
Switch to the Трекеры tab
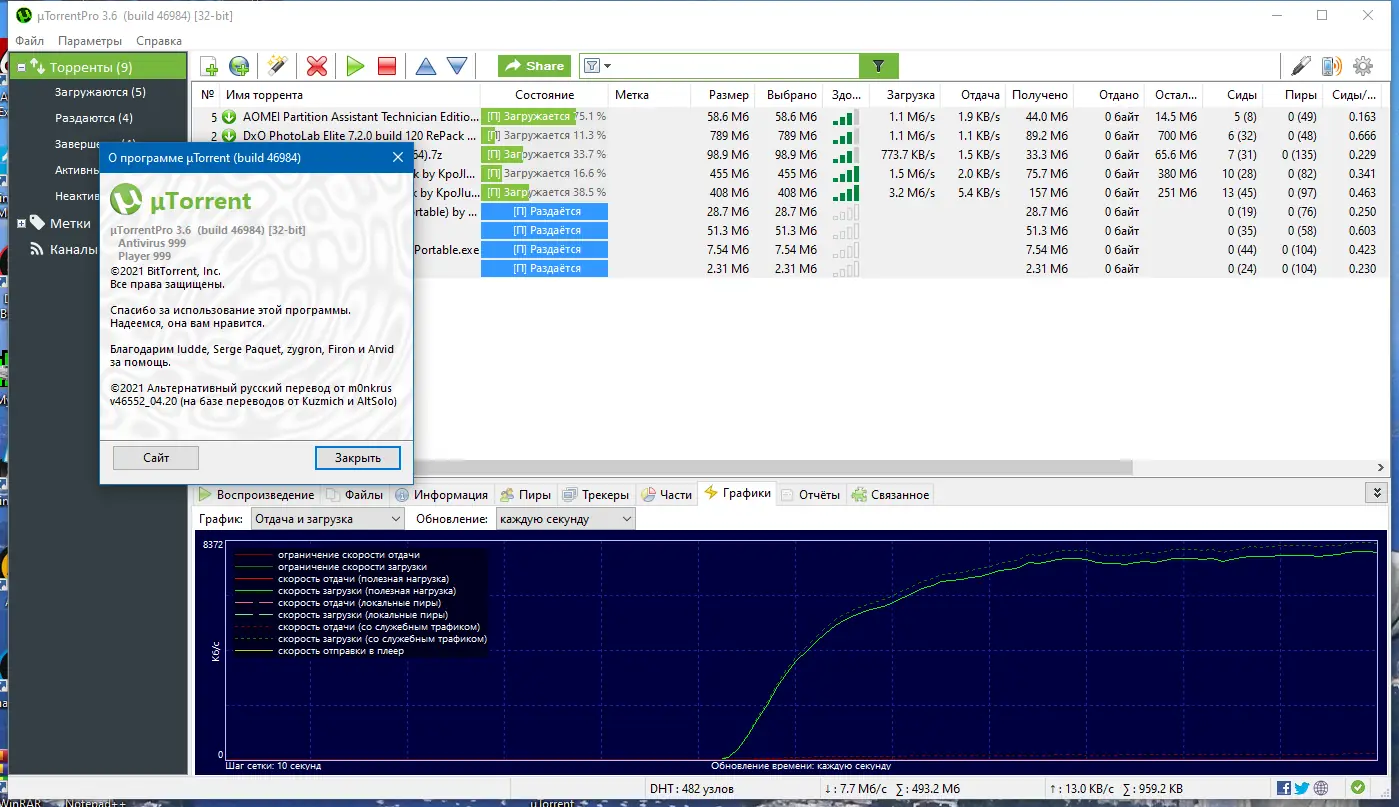596,494
